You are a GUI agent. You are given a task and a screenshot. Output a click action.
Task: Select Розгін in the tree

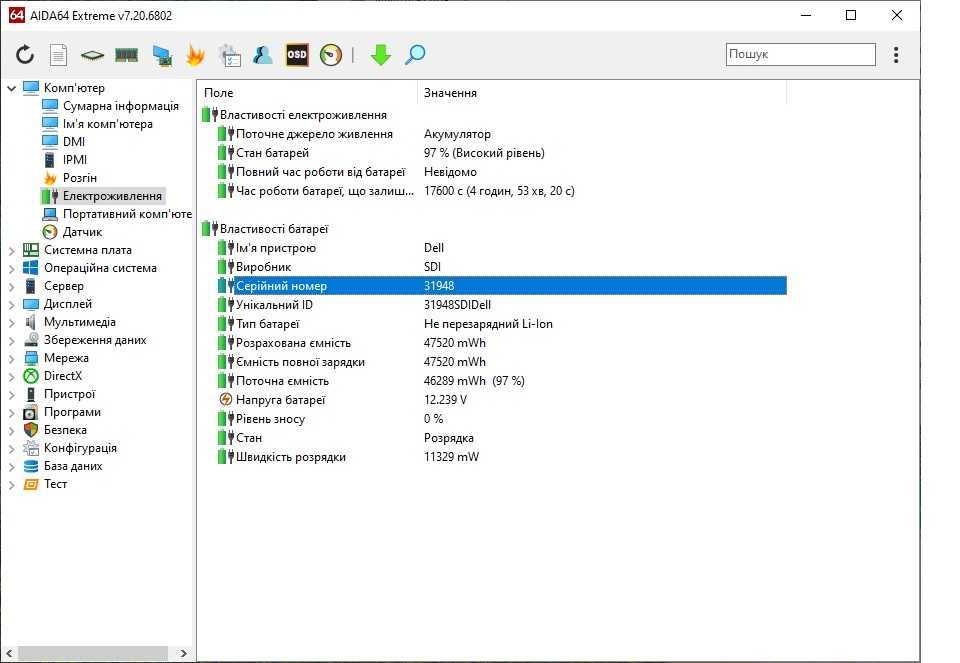80,178
